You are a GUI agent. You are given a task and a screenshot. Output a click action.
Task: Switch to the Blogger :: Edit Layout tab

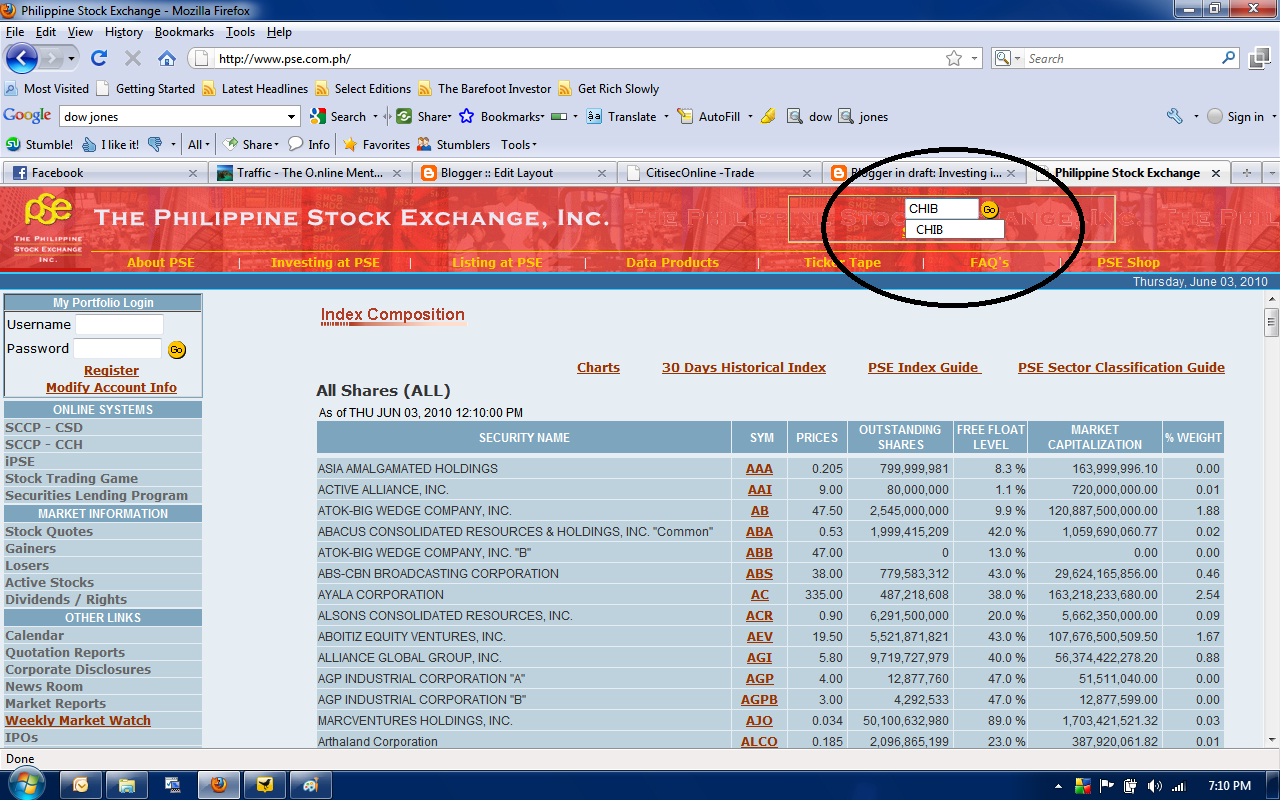[513, 172]
